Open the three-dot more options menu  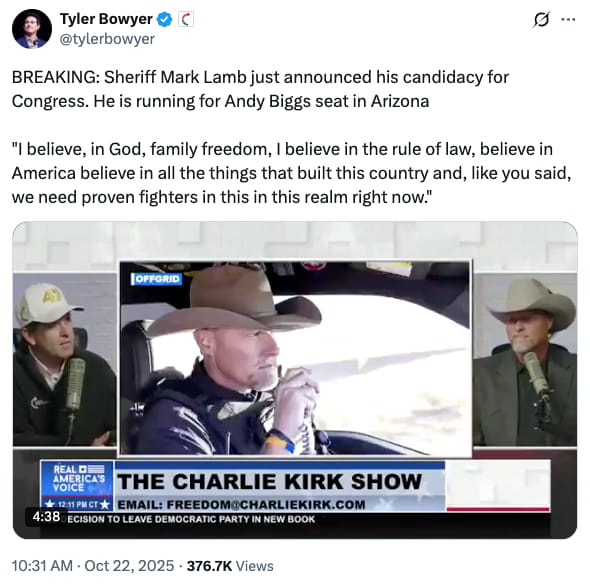(568, 19)
